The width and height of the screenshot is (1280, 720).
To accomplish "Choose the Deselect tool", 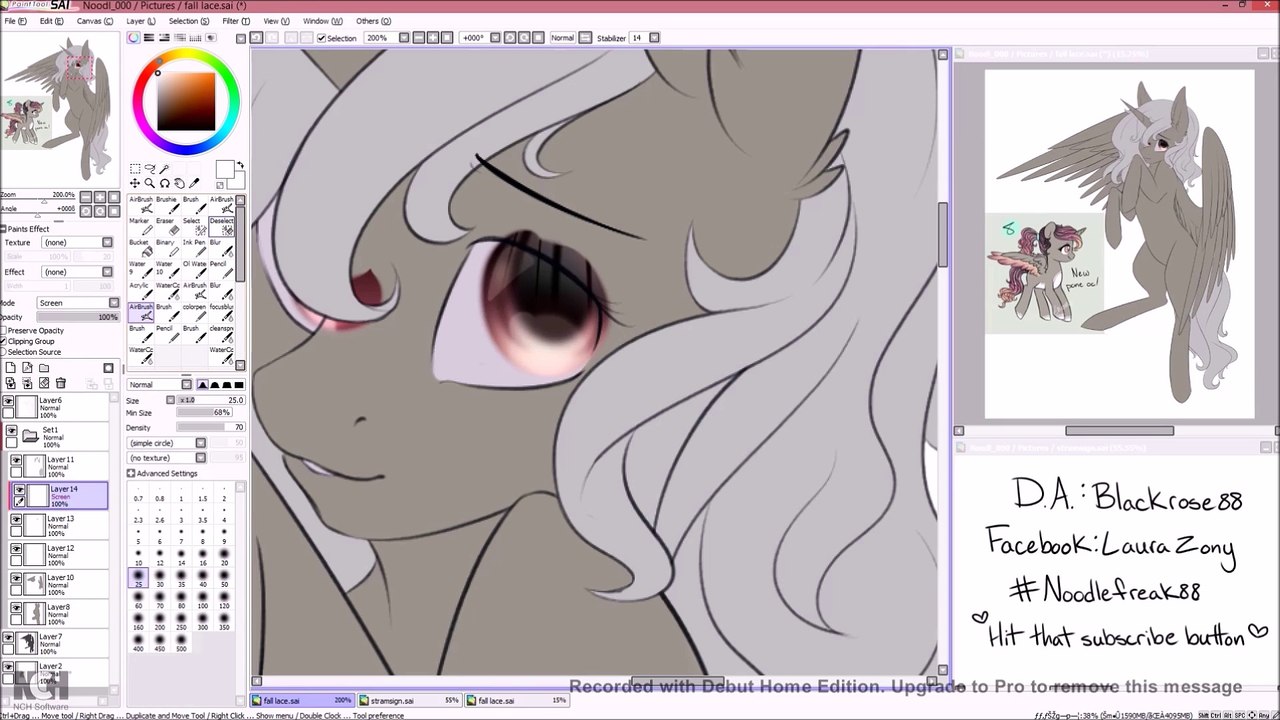I will (x=222, y=226).
